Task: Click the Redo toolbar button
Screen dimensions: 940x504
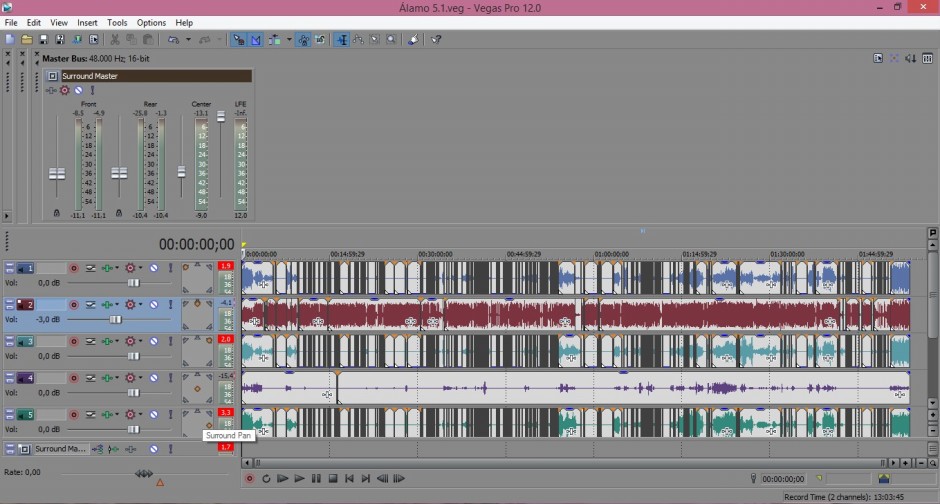Action: [x=204, y=40]
